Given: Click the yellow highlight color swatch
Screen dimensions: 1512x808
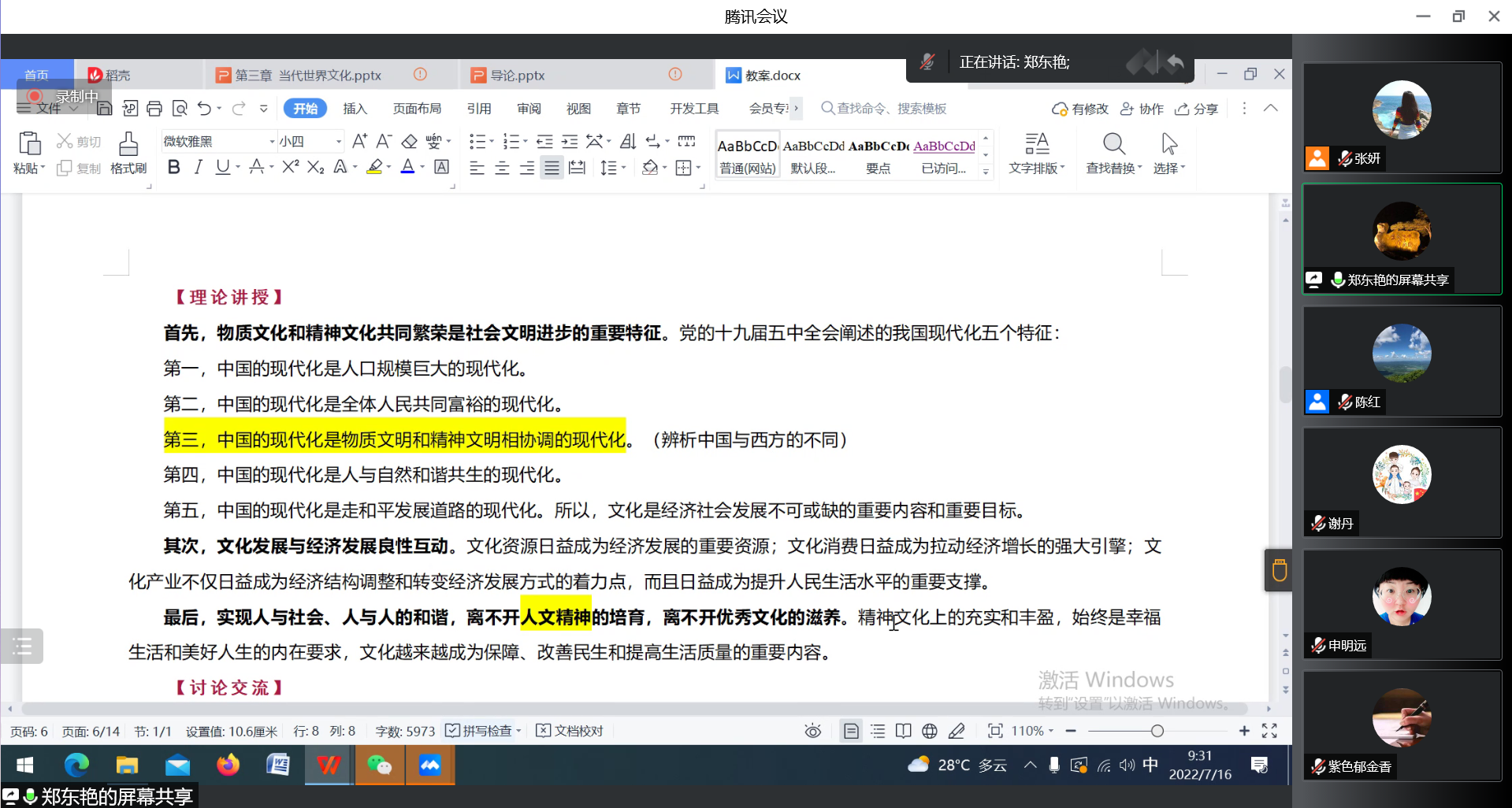Looking at the screenshot, I should tap(375, 167).
